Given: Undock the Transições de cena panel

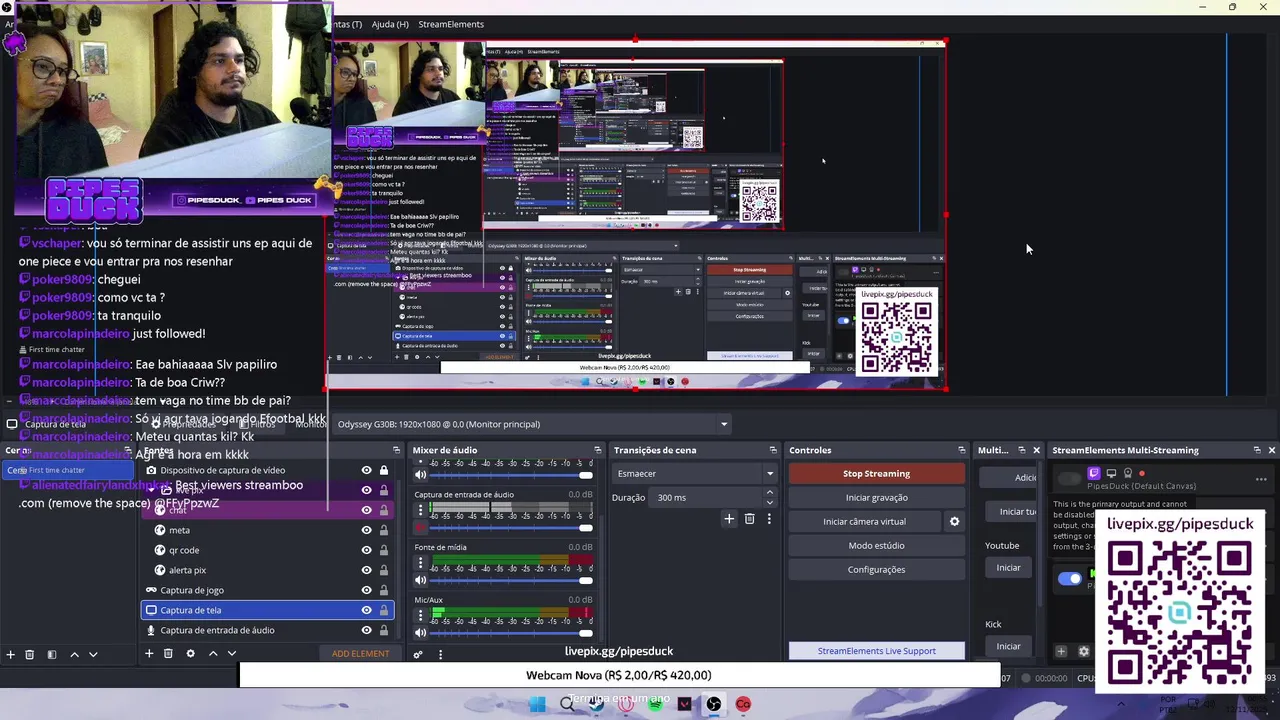Looking at the screenshot, I should [x=772, y=450].
